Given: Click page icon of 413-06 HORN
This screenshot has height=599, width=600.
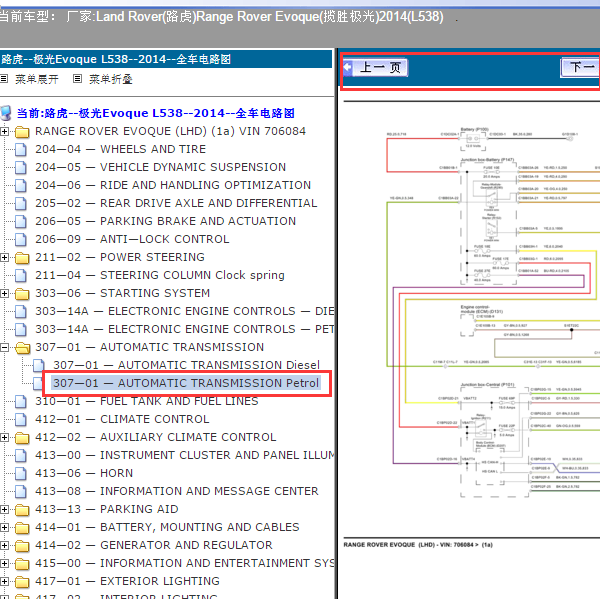Looking at the screenshot, I should (x=21, y=473).
